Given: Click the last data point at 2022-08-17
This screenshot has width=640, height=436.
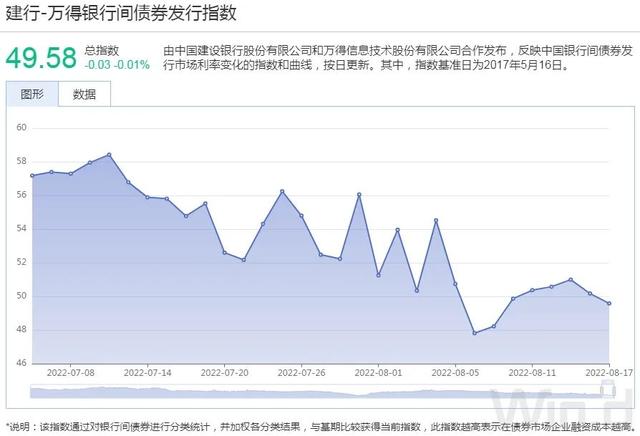Looking at the screenshot, I should click(609, 303).
